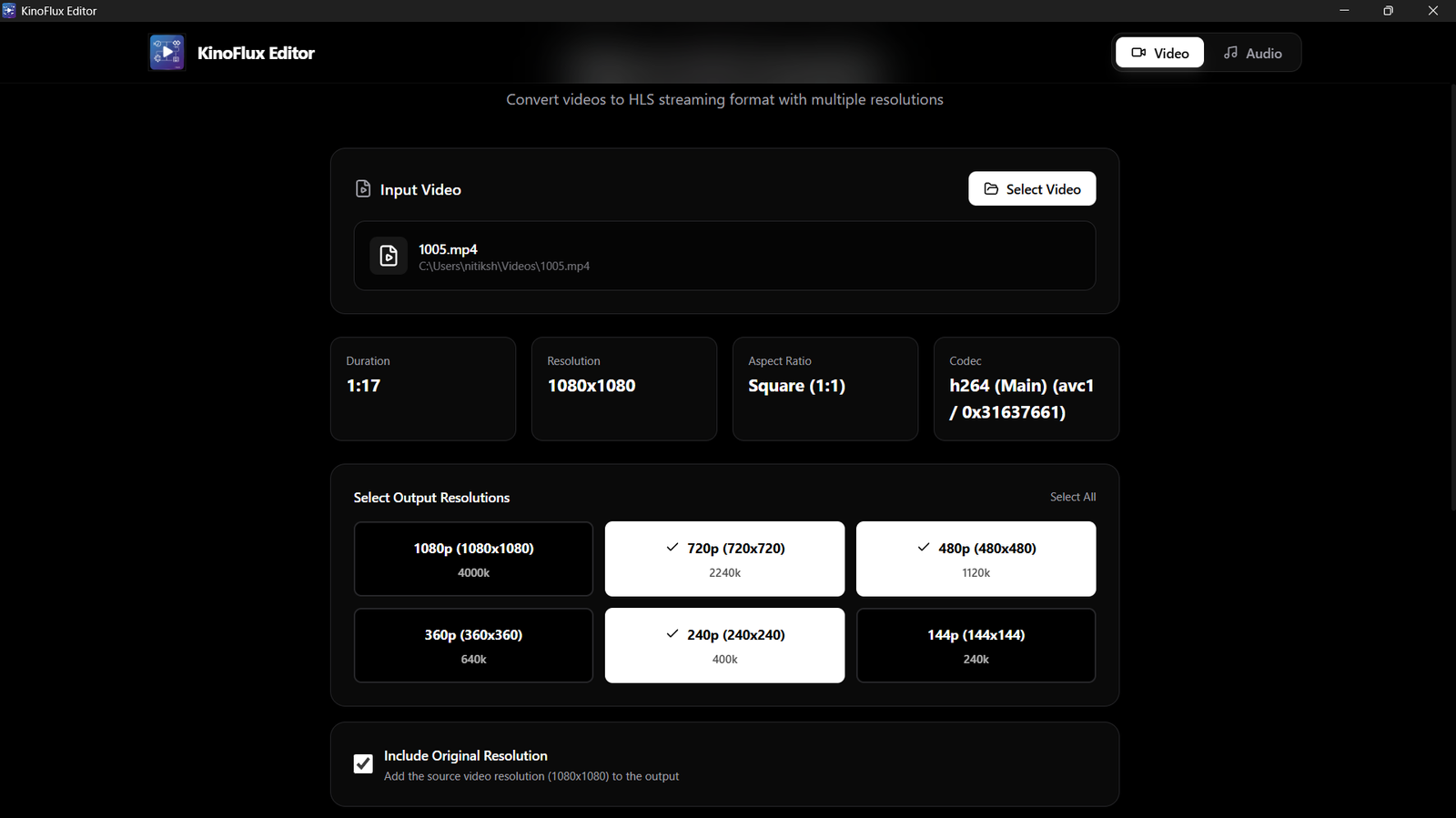Image resolution: width=1456 pixels, height=818 pixels.
Task: Switch to the Video tab
Action: [x=1159, y=53]
